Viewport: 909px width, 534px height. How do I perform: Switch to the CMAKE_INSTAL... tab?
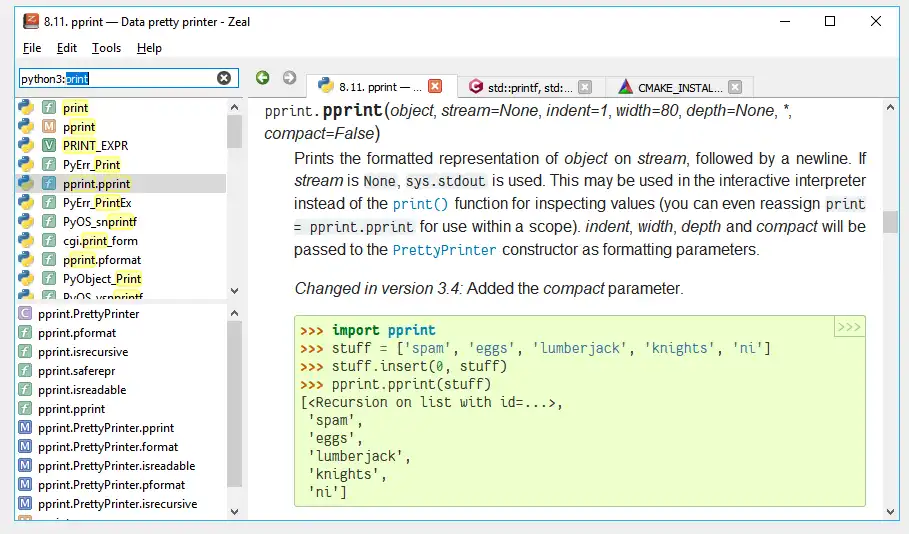coord(679,87)
